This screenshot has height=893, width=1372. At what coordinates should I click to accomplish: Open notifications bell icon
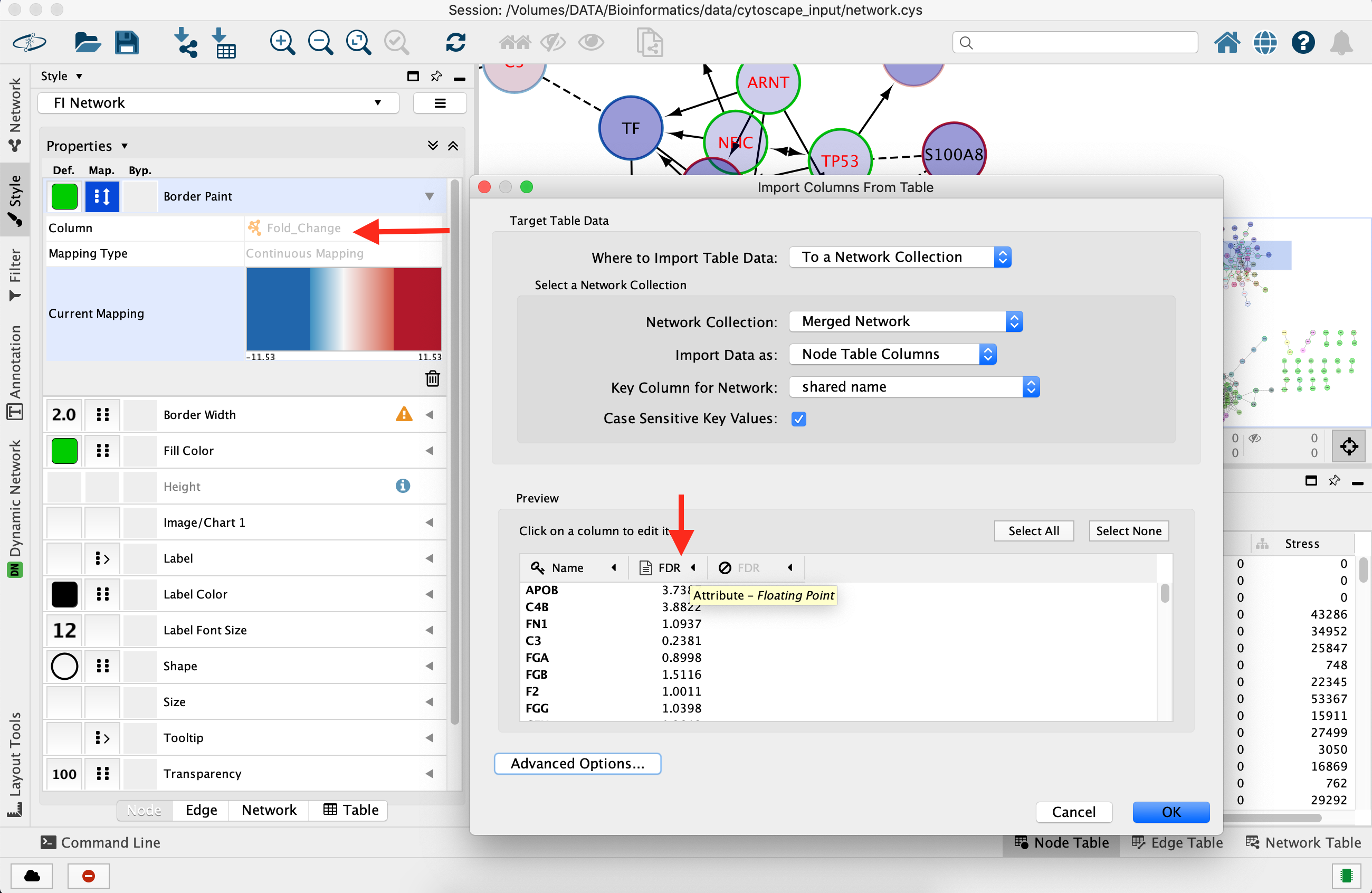tap(1341, 42)
